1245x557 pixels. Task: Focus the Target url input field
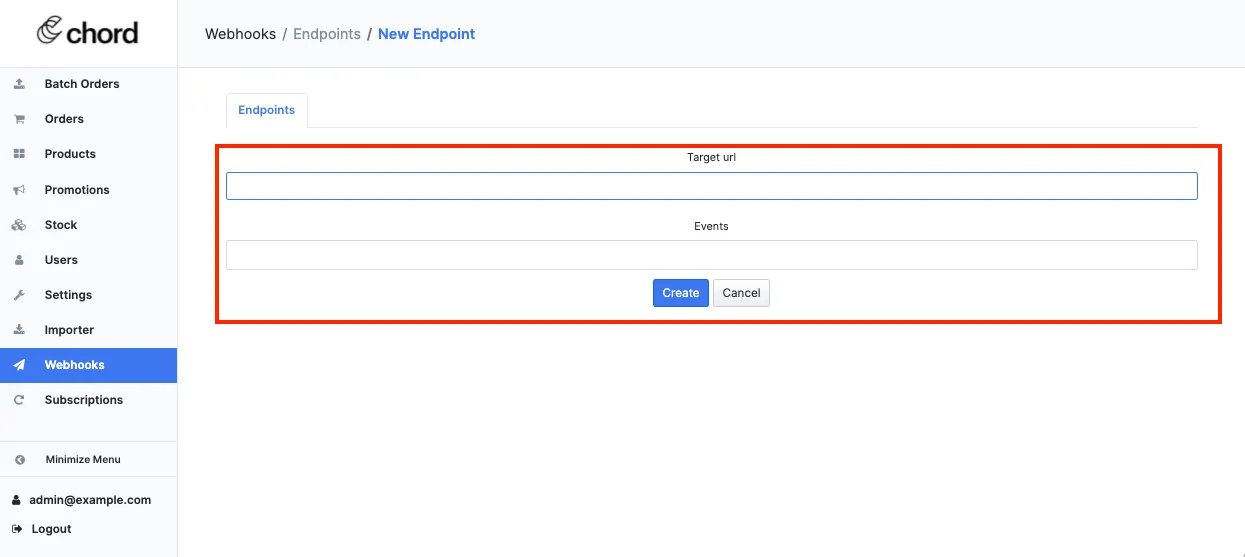[711, 186]
